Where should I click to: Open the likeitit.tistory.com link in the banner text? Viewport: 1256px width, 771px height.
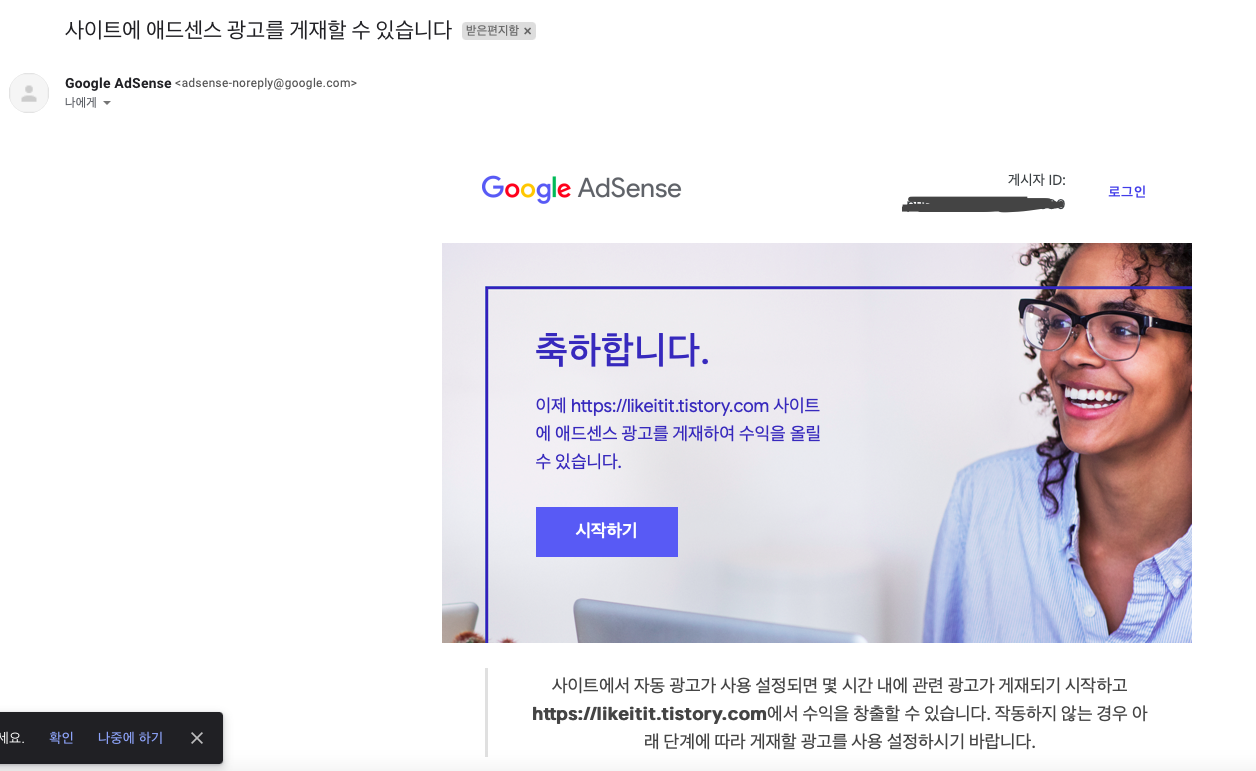pyautogui.click(x=670, y=405)
